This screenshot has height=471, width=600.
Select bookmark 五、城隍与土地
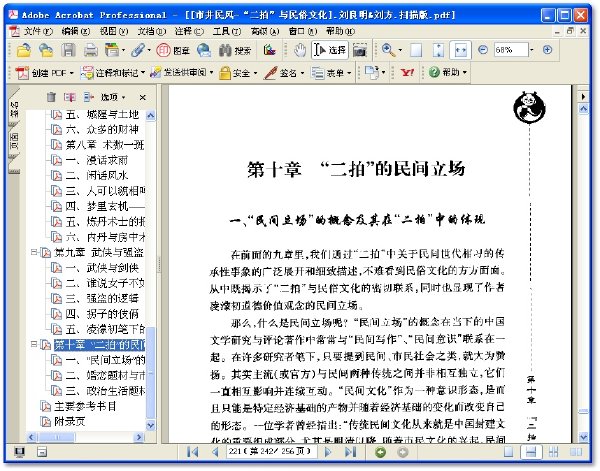coord(102,114)
